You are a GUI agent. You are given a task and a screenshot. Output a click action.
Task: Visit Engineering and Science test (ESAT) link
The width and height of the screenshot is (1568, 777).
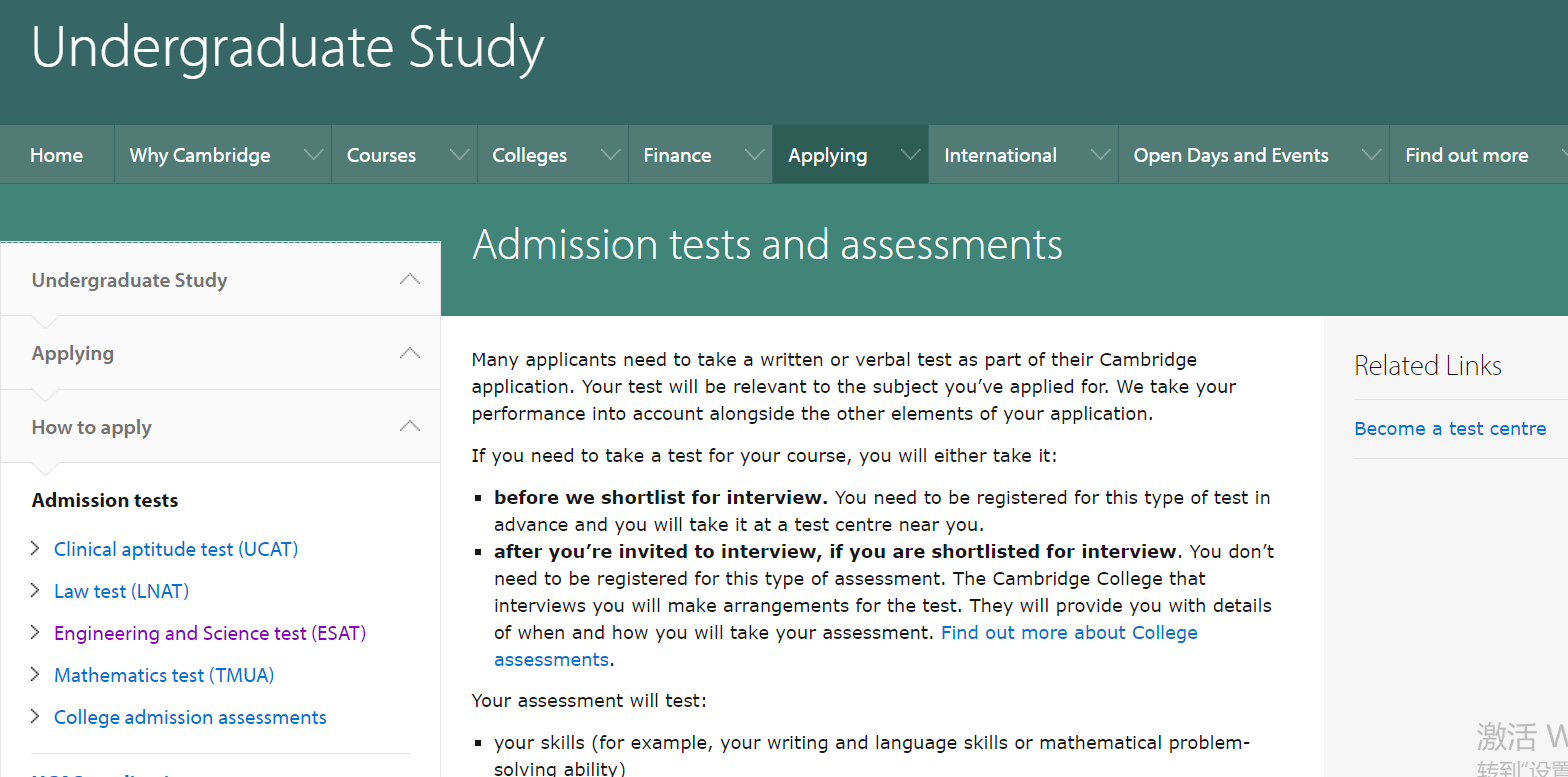pyautogui.click(x=210, y=633)
